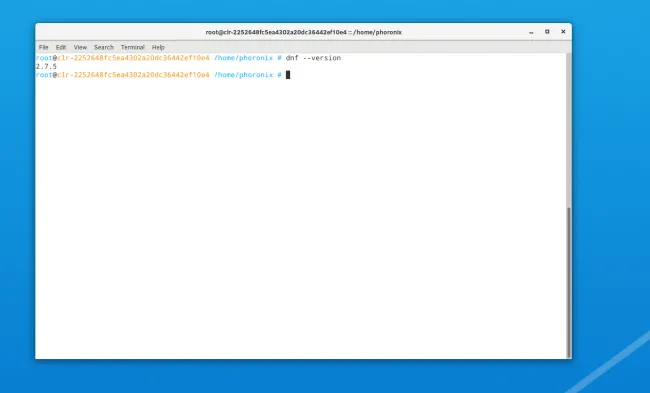Click the 'dnf --version' command text
This screenshot has height=393, width=650.
tap(313, 58)
